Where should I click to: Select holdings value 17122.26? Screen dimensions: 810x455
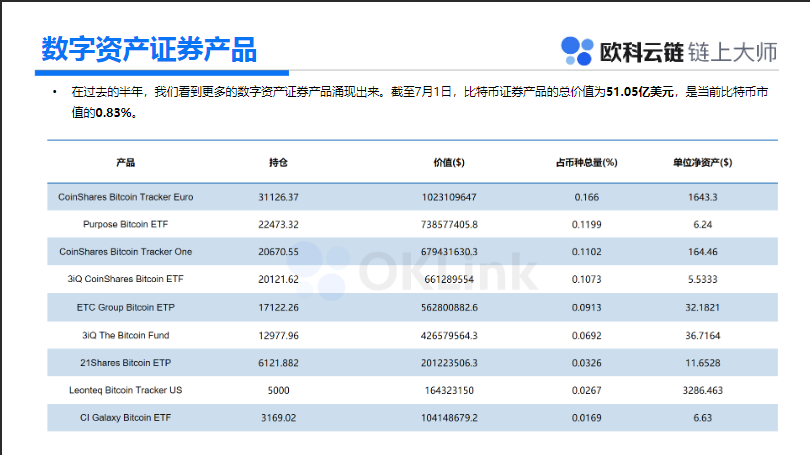278,307
